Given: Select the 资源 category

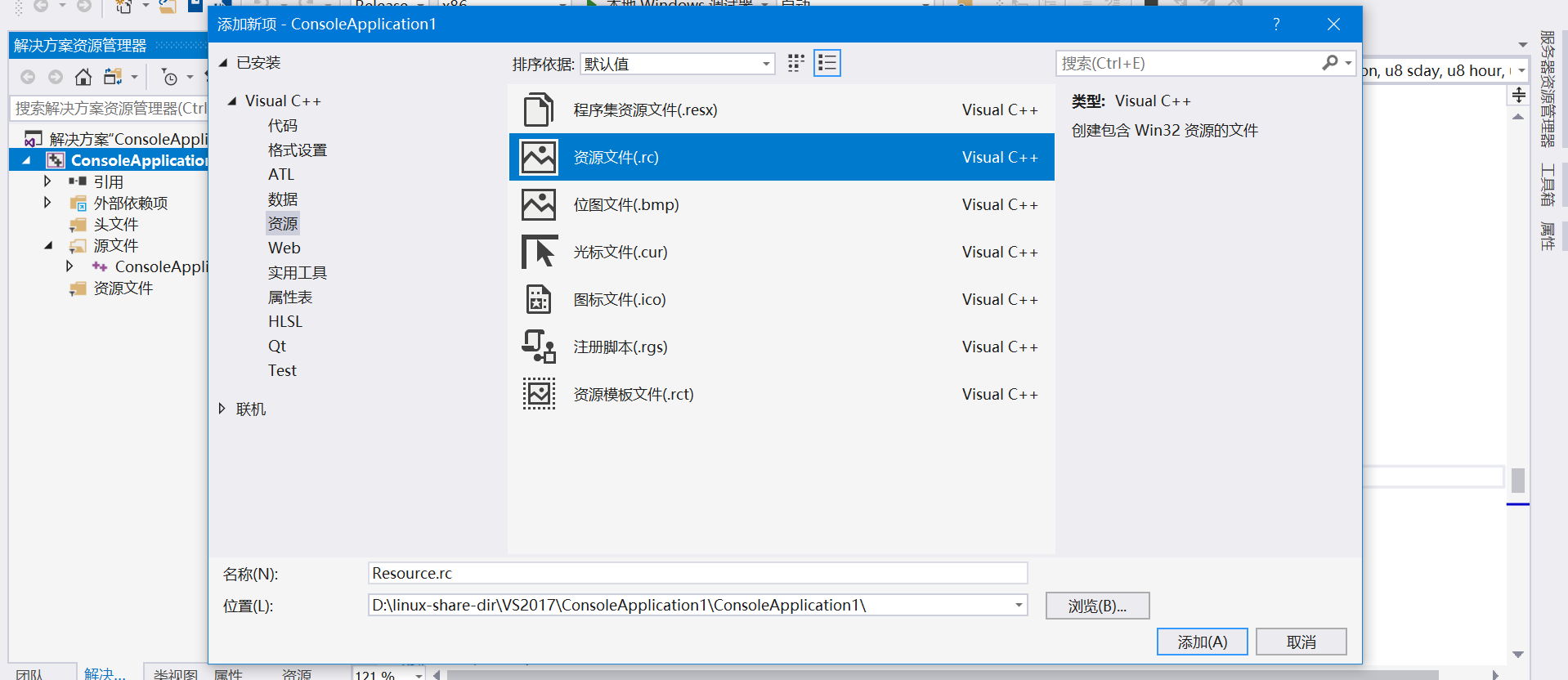Looking at the screenshot, I should (x=283, y=223).
